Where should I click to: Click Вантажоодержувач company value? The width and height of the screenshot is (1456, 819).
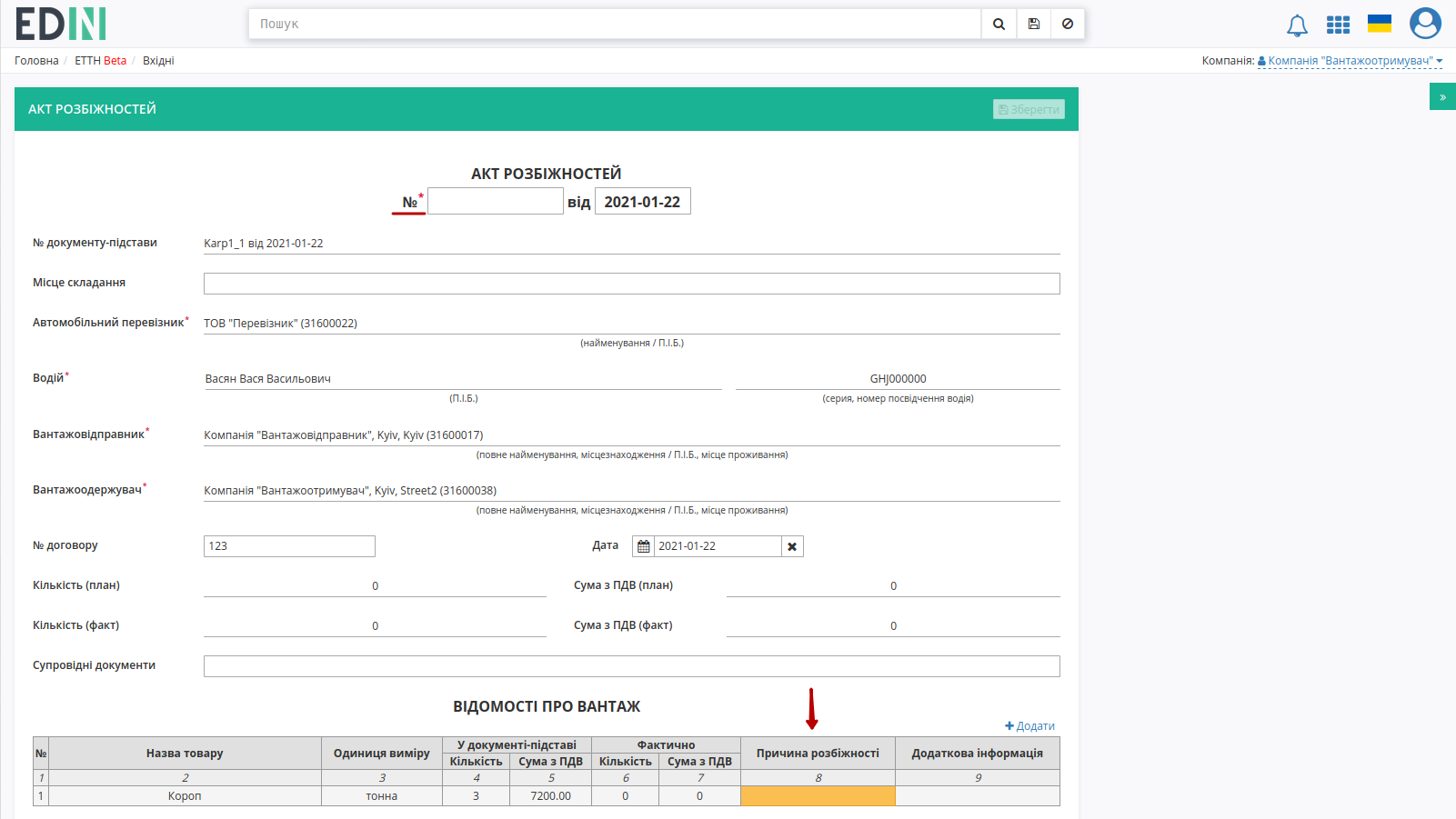click(350, 491)
